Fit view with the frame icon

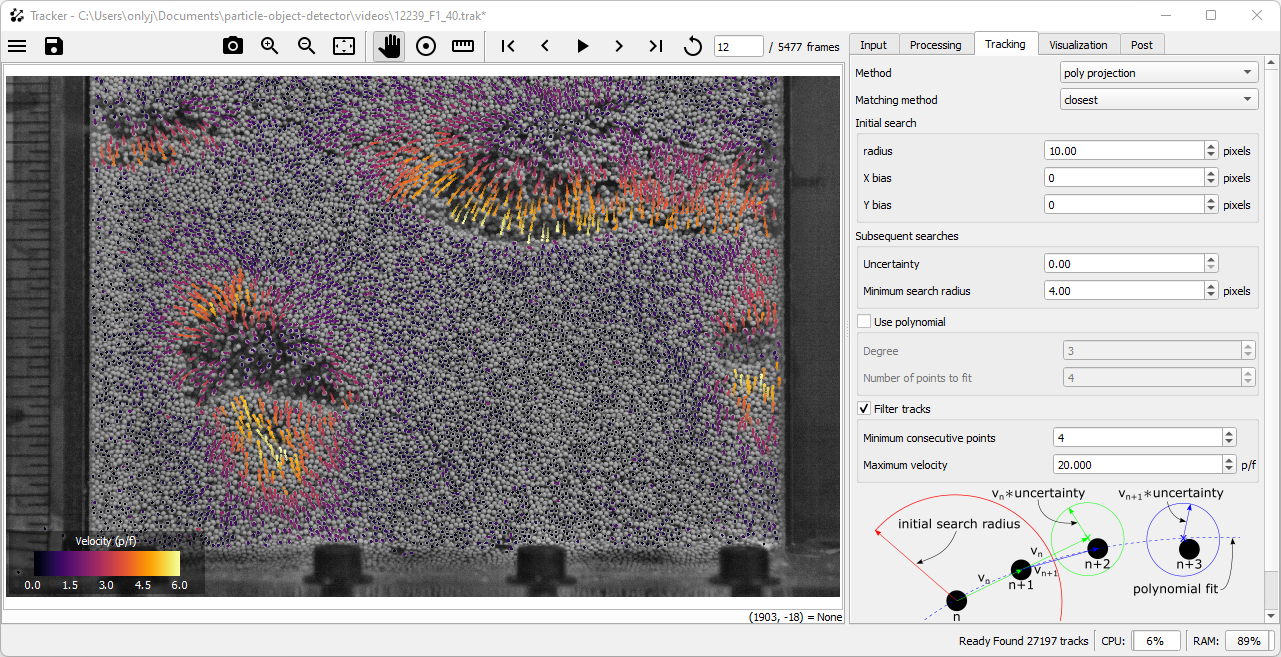click(344, 46)
